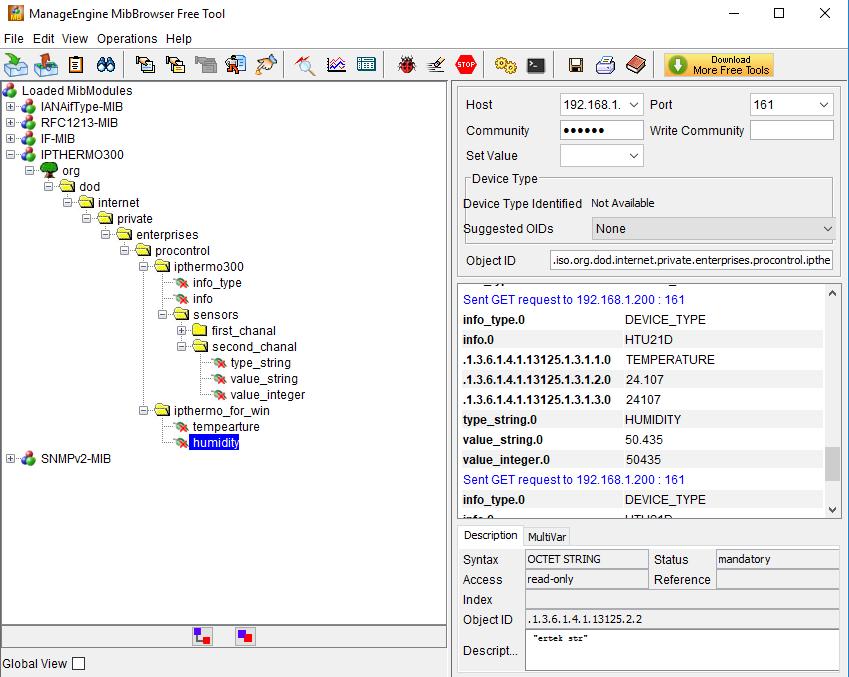Open the Port dropdown list
The image size is (849, 677).
(x=824, y=105)
